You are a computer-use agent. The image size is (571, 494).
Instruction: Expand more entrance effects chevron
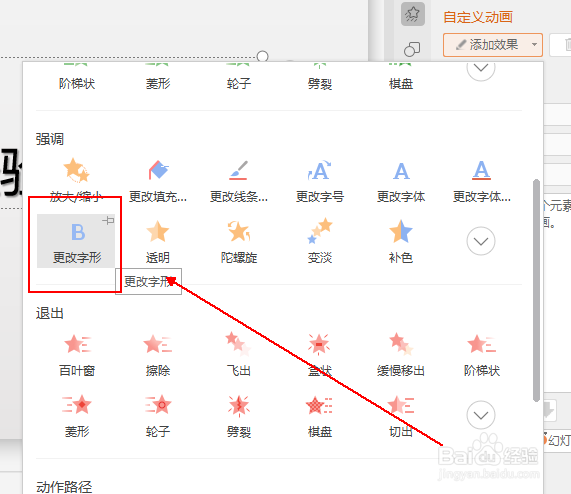point(481,68)
